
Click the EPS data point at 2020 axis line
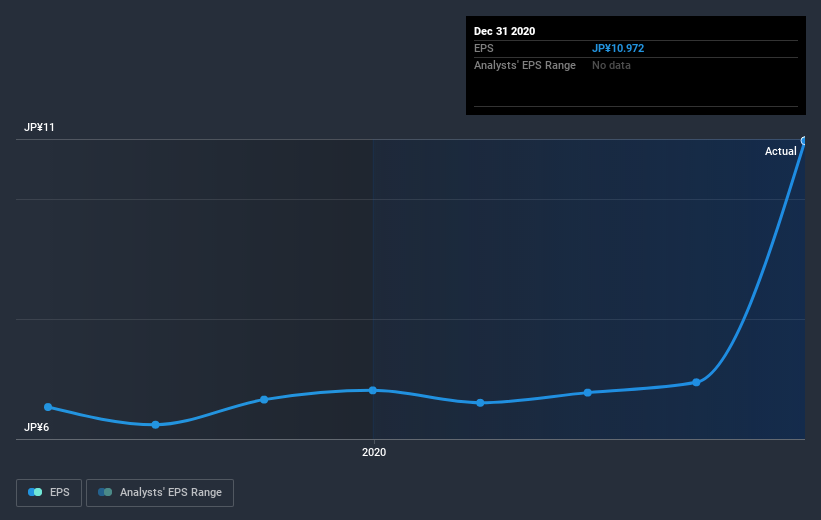372,390
